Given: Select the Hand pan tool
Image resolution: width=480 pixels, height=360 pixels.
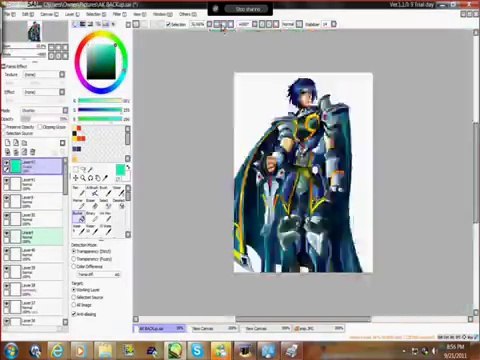Looking at the screenshot, I should [x=98, y=178].
